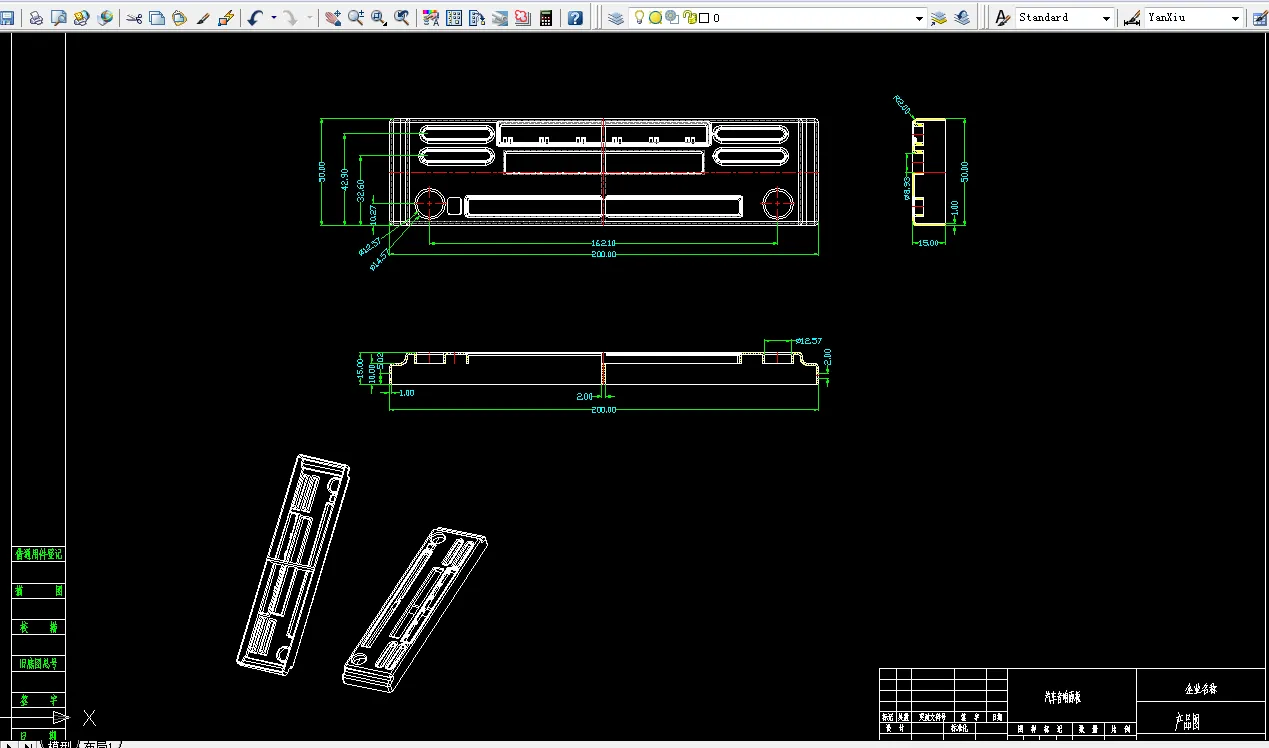Select the 32.60 dimension text
The width and height of the screenshot is (1269, 748).
coord(360,190)
